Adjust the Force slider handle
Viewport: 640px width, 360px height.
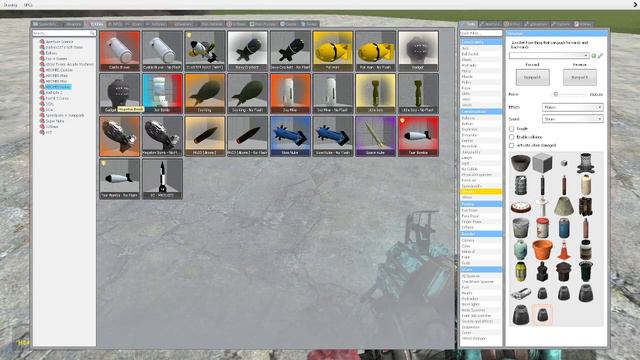(556, 94)
